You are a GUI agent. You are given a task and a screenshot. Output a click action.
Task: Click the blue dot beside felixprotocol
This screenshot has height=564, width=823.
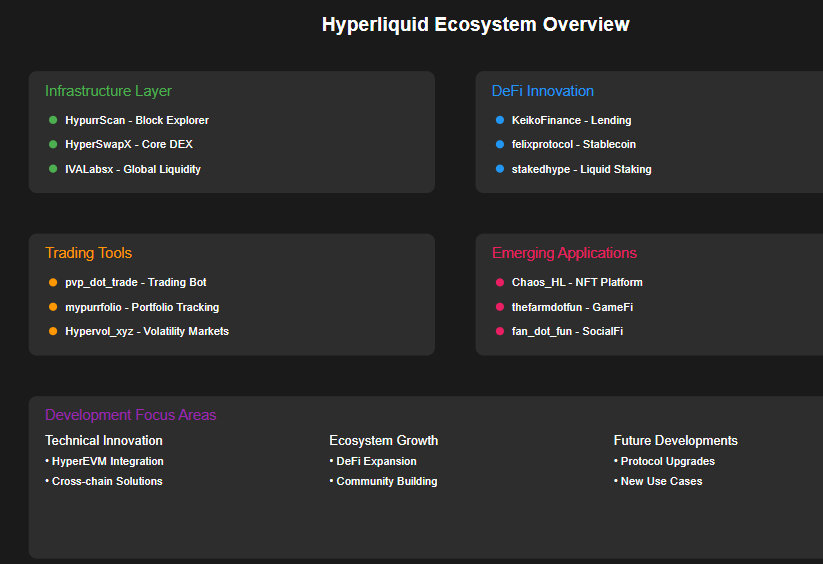[x=500, y=144]
